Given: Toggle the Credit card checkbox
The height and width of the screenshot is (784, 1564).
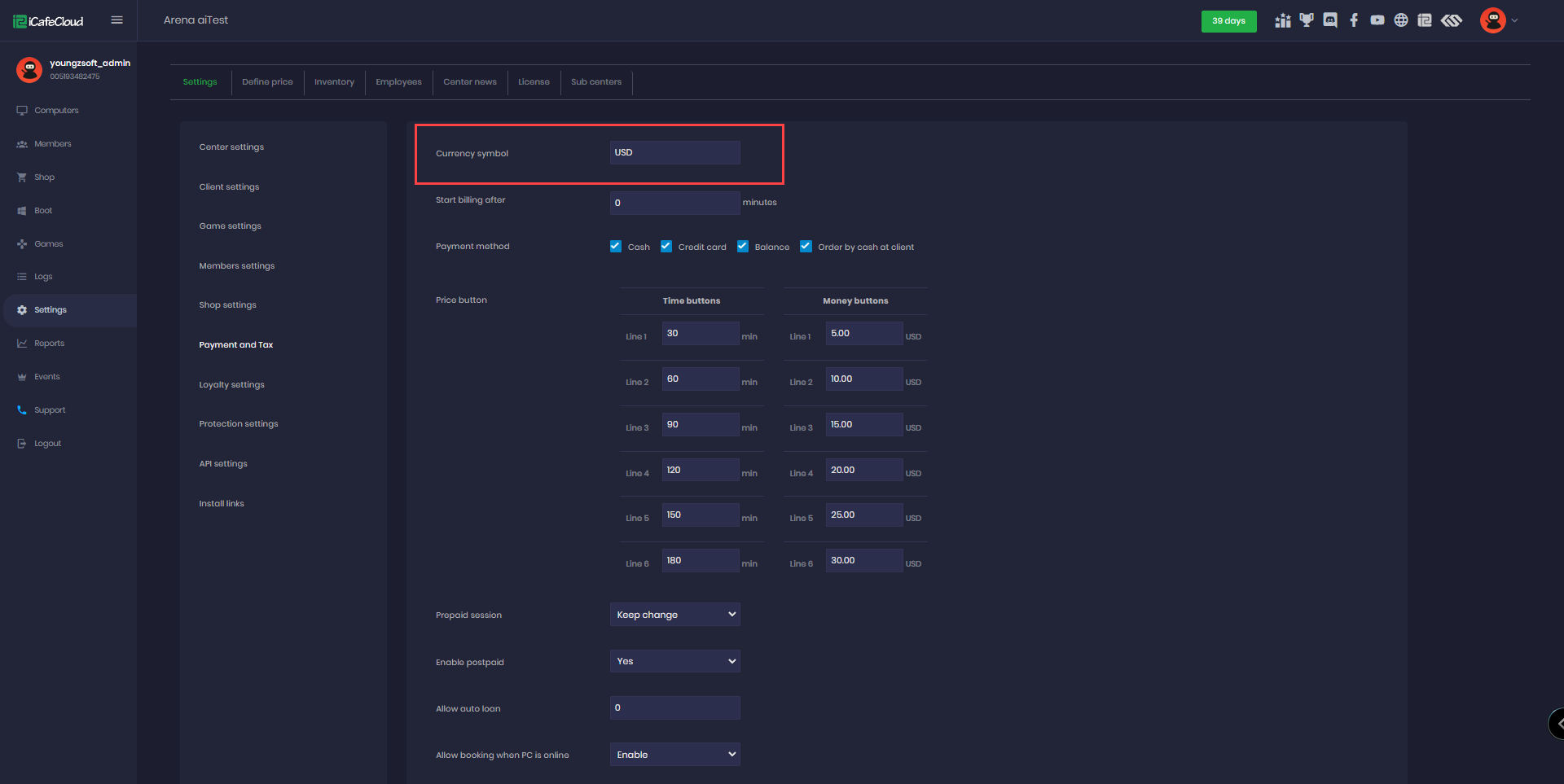Looking at the screenshot, I should point(666,247).
